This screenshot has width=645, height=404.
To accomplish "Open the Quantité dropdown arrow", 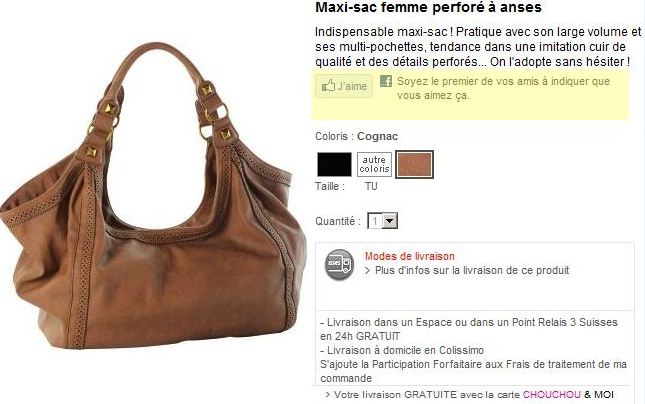I will coord(390,221).
